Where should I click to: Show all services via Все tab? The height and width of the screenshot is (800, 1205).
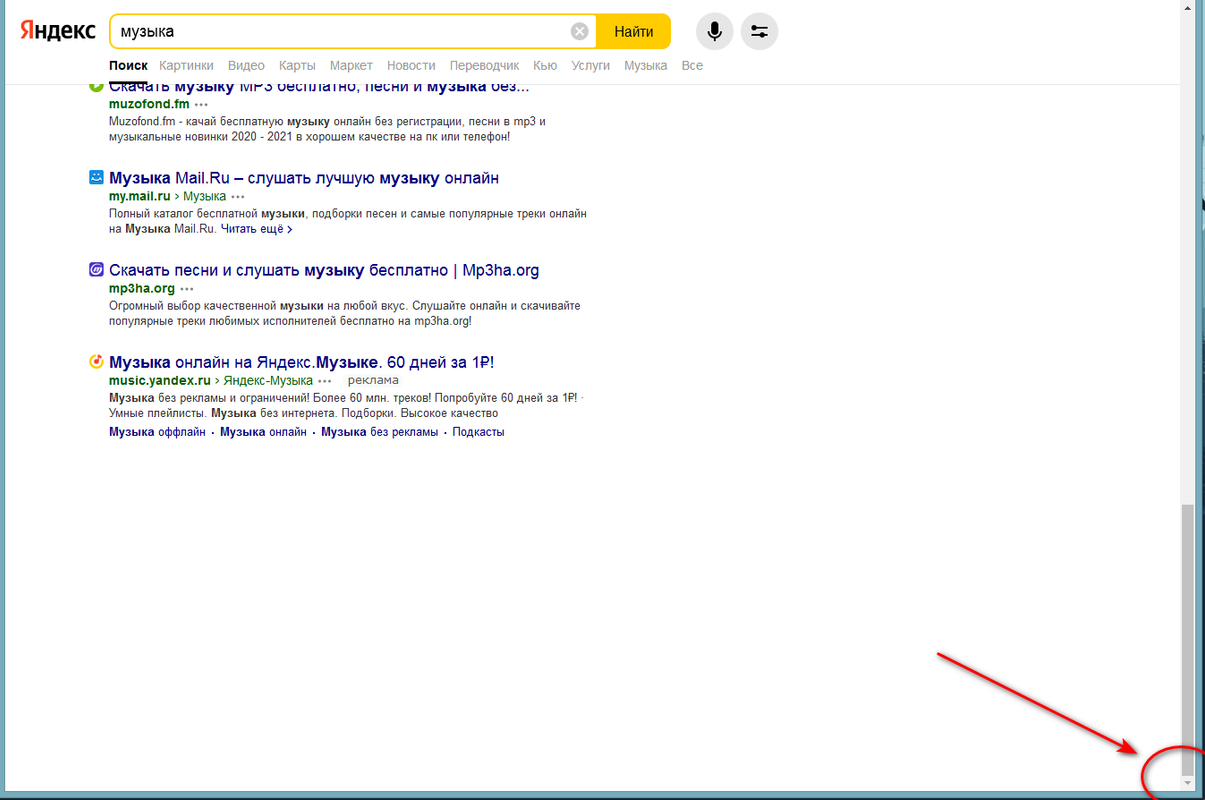click(692, 66)
